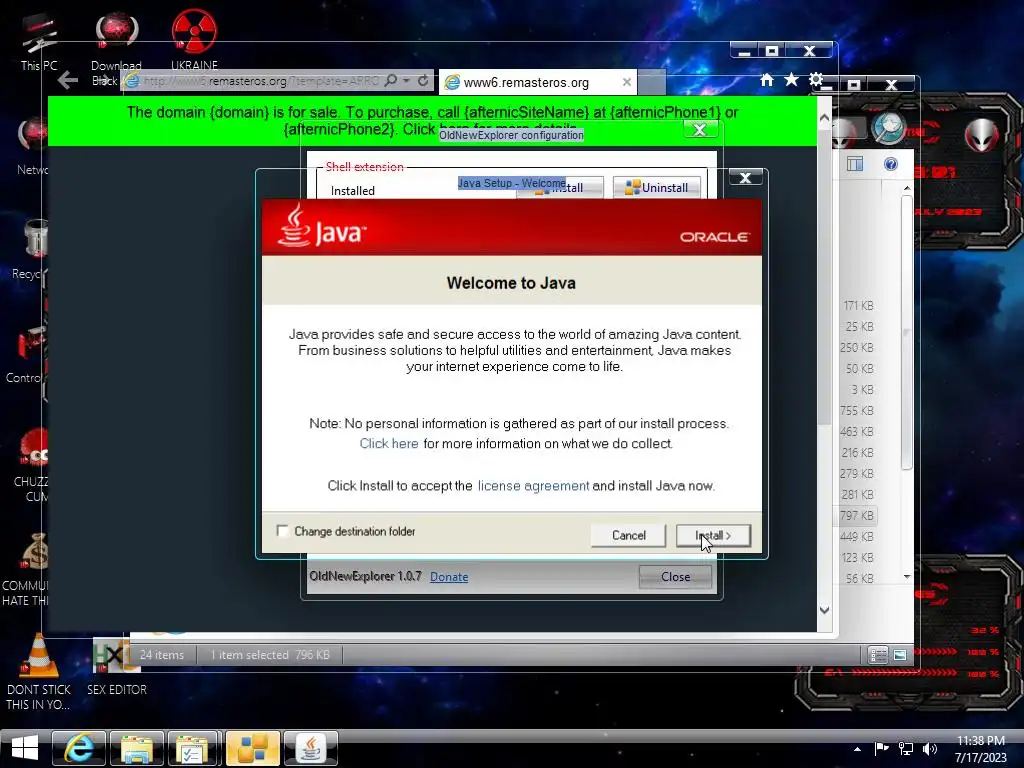
Task: Open the DONT STICK THIS IN YO... cone icon
Action: [38, 673]
